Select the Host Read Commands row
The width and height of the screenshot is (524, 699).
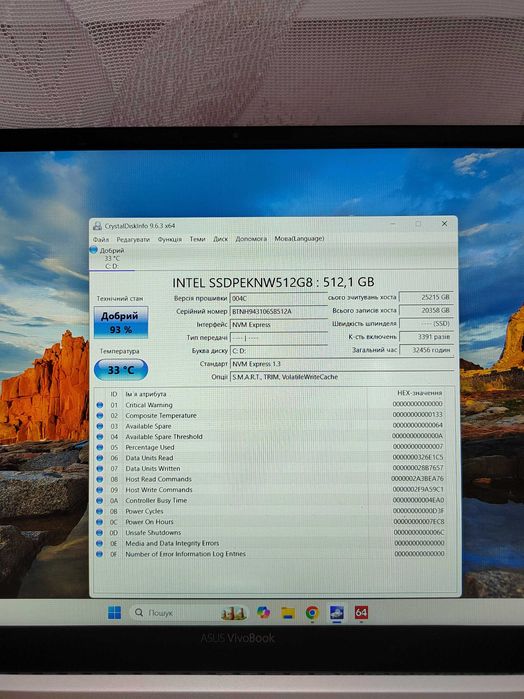tap(272, 479)
